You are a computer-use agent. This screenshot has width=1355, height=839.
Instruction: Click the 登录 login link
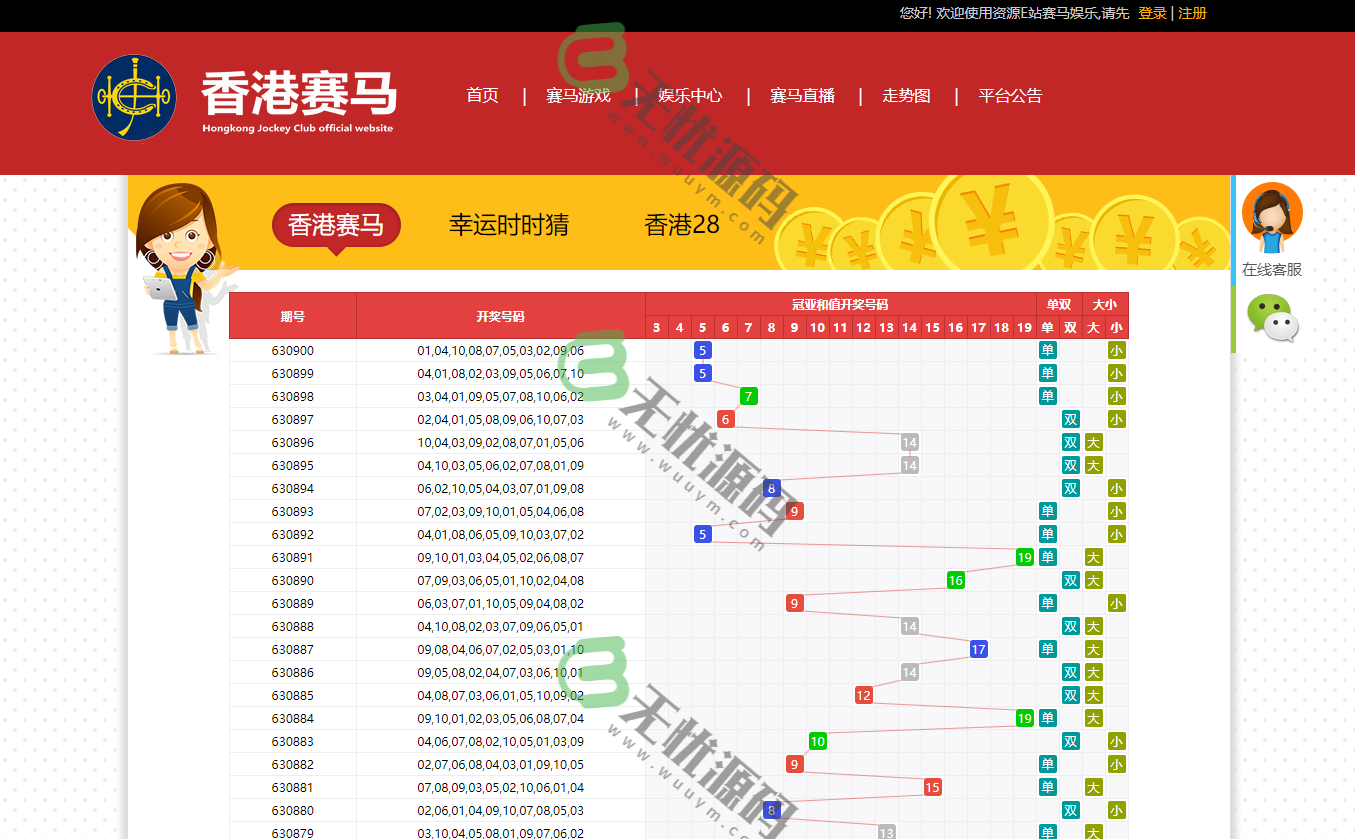pyautogui.click(x=1152, y=13)
